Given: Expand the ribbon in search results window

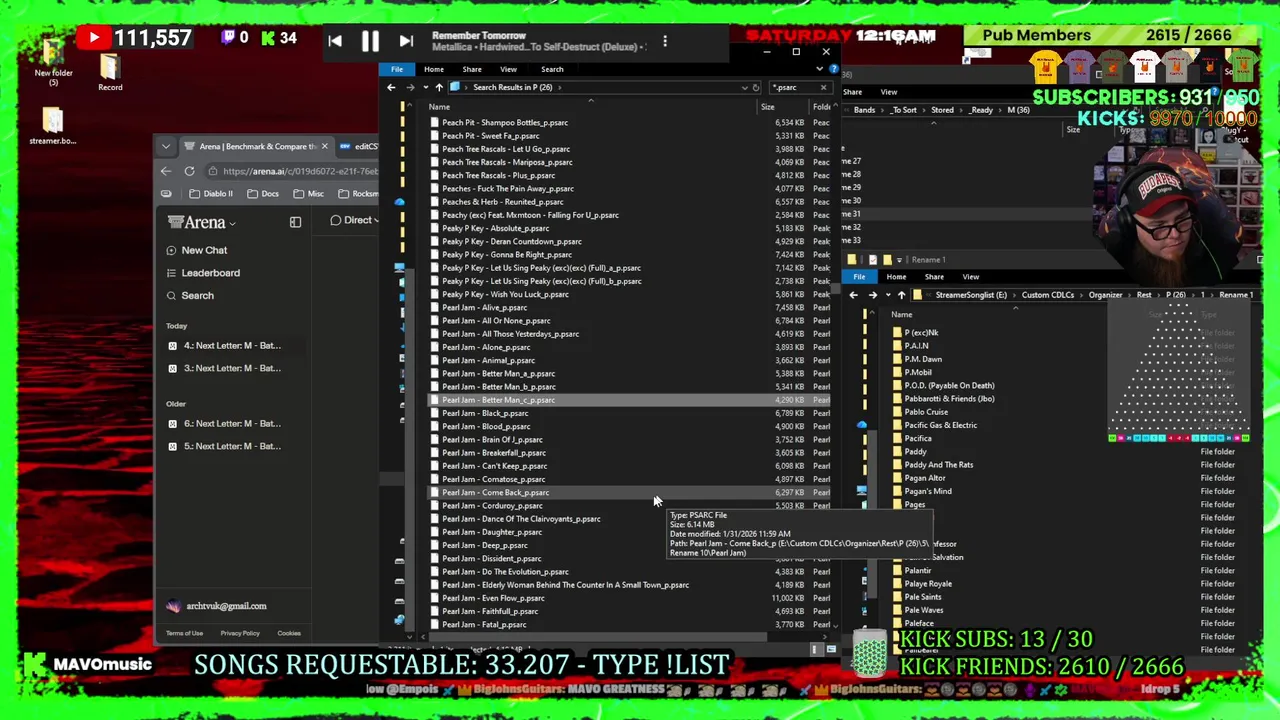Looking at the screenshot, I should (820, 69).
